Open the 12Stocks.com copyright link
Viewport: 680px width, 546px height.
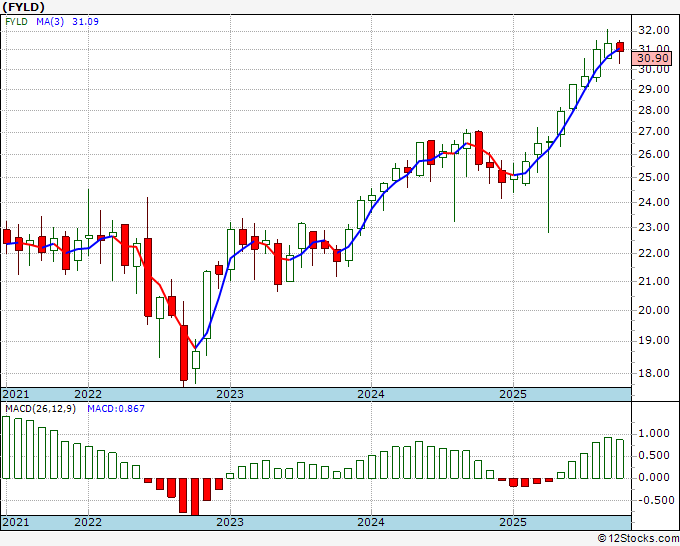tap(638, 539)
